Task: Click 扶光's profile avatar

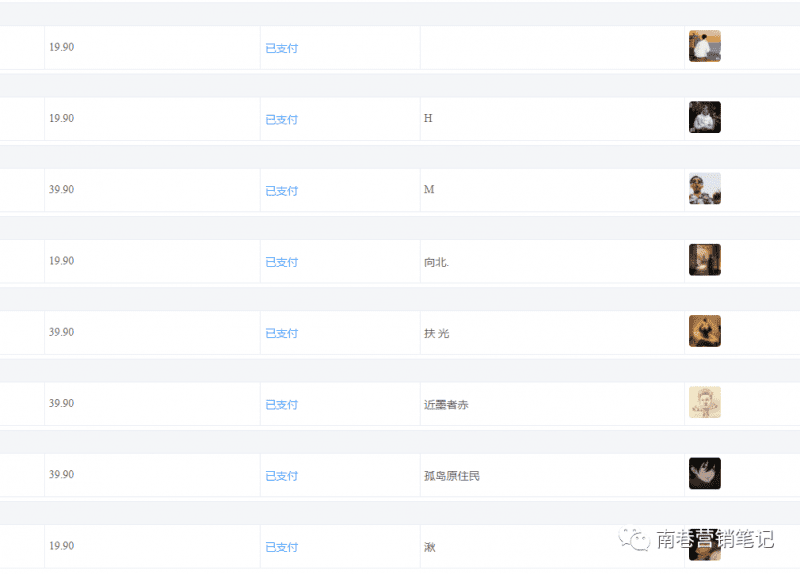Action: click(704, 331)
